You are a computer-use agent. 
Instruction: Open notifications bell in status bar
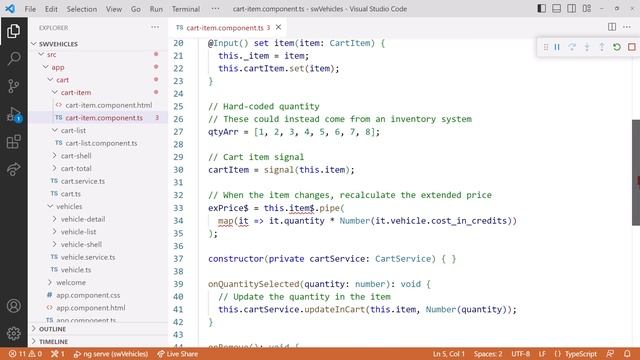[x=627, y=354]
